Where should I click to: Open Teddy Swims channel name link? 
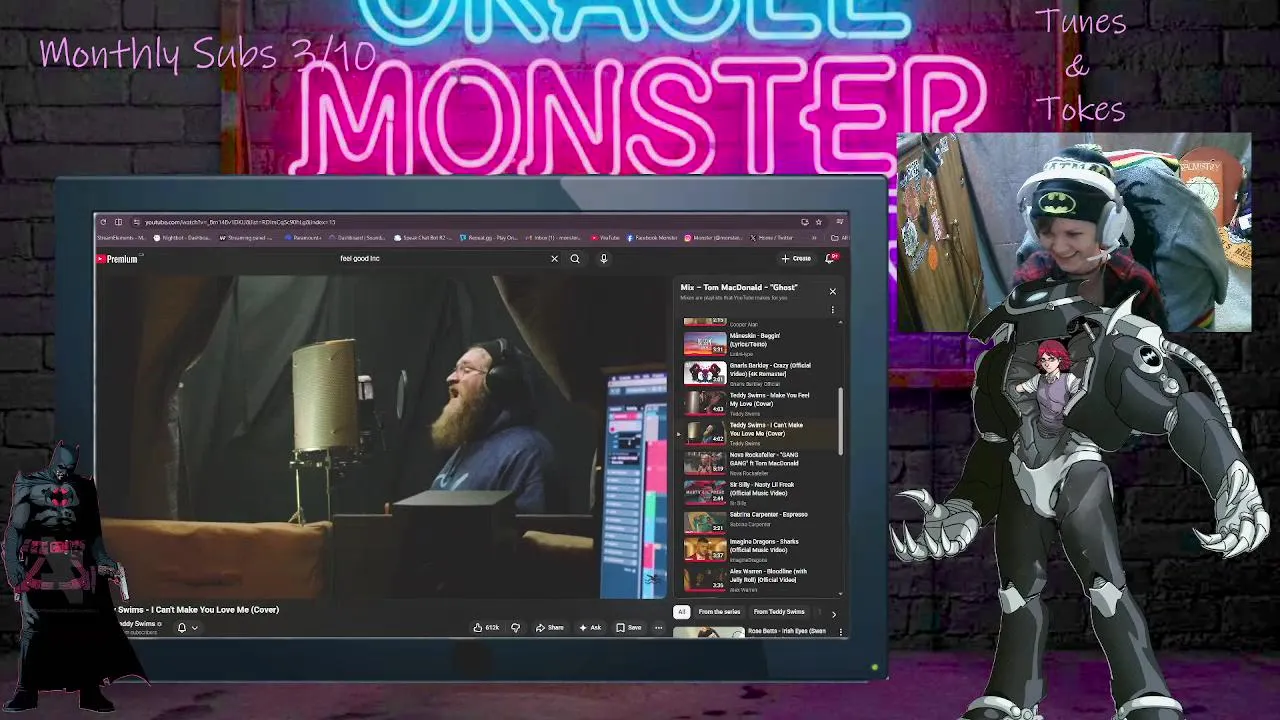tap(138, 624)
